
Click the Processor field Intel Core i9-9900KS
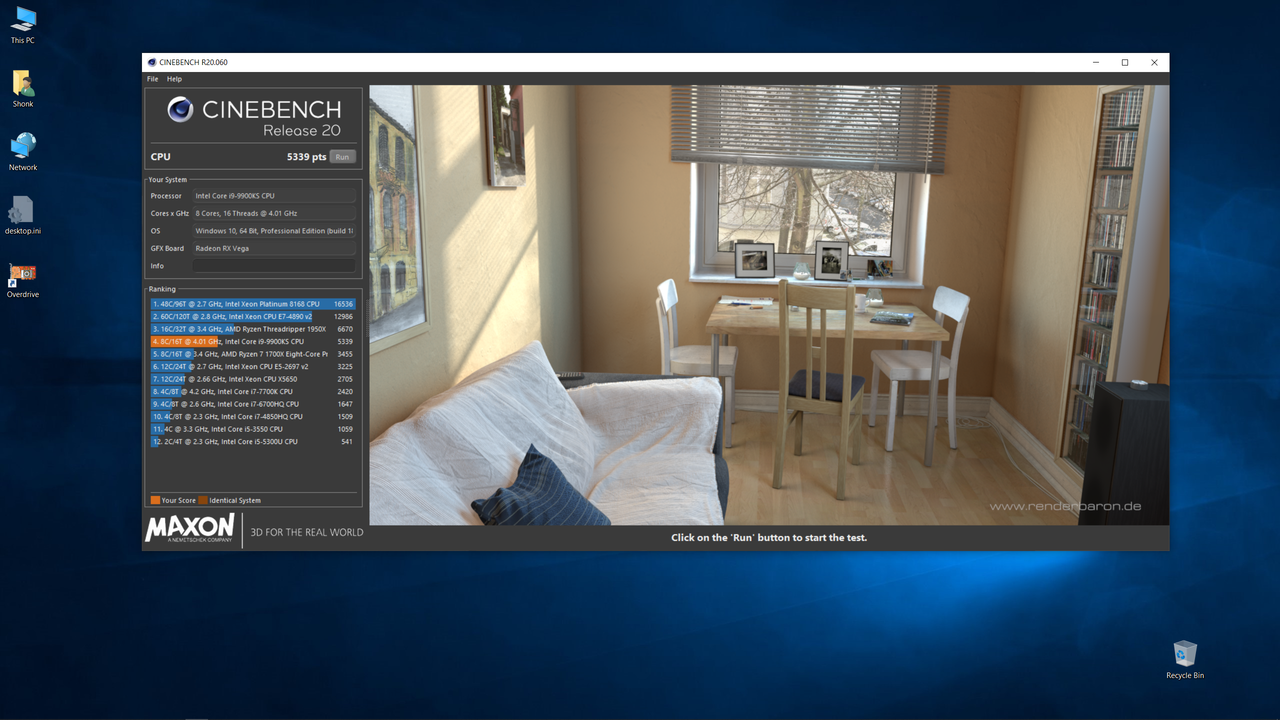pos(274,196)
